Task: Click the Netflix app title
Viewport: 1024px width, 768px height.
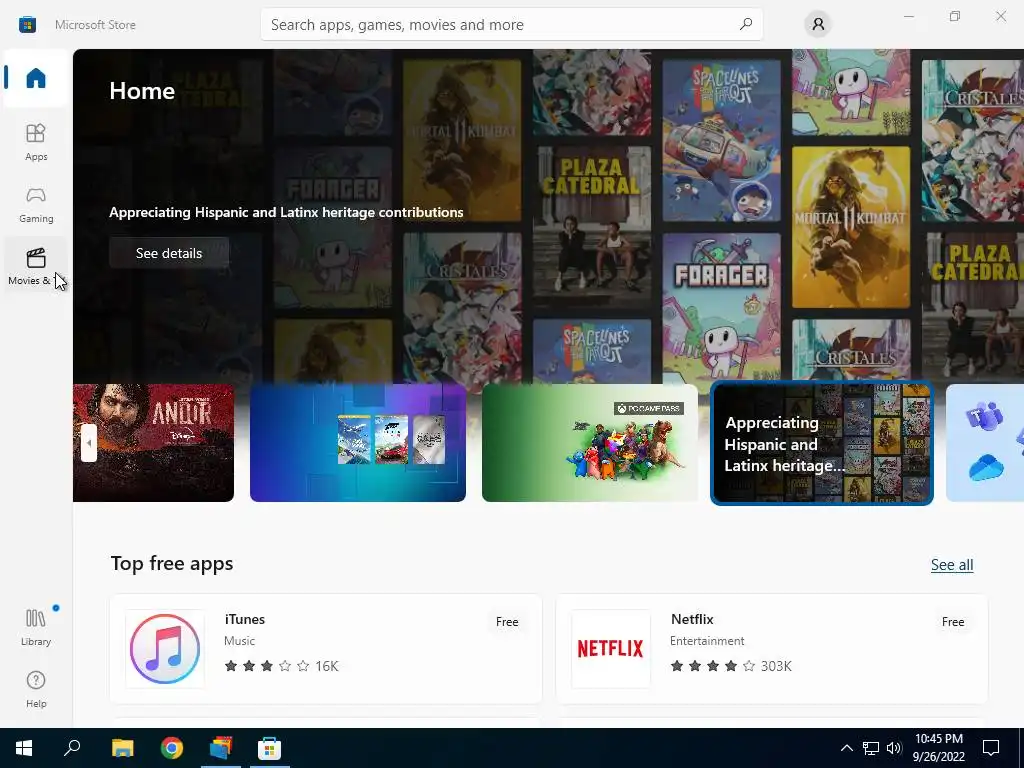Action: click(692, 619)
